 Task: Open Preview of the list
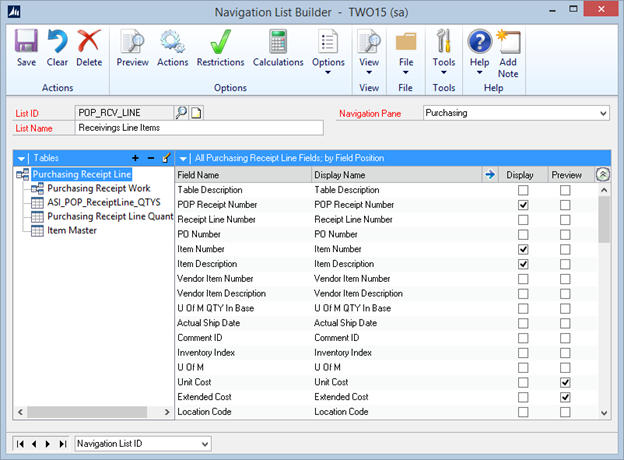click(133, 47)
